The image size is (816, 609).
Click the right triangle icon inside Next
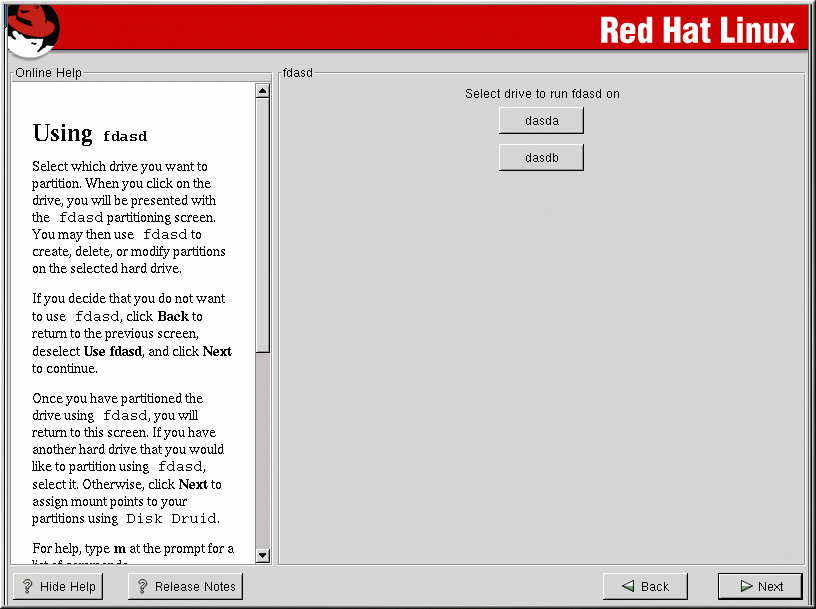743,586
